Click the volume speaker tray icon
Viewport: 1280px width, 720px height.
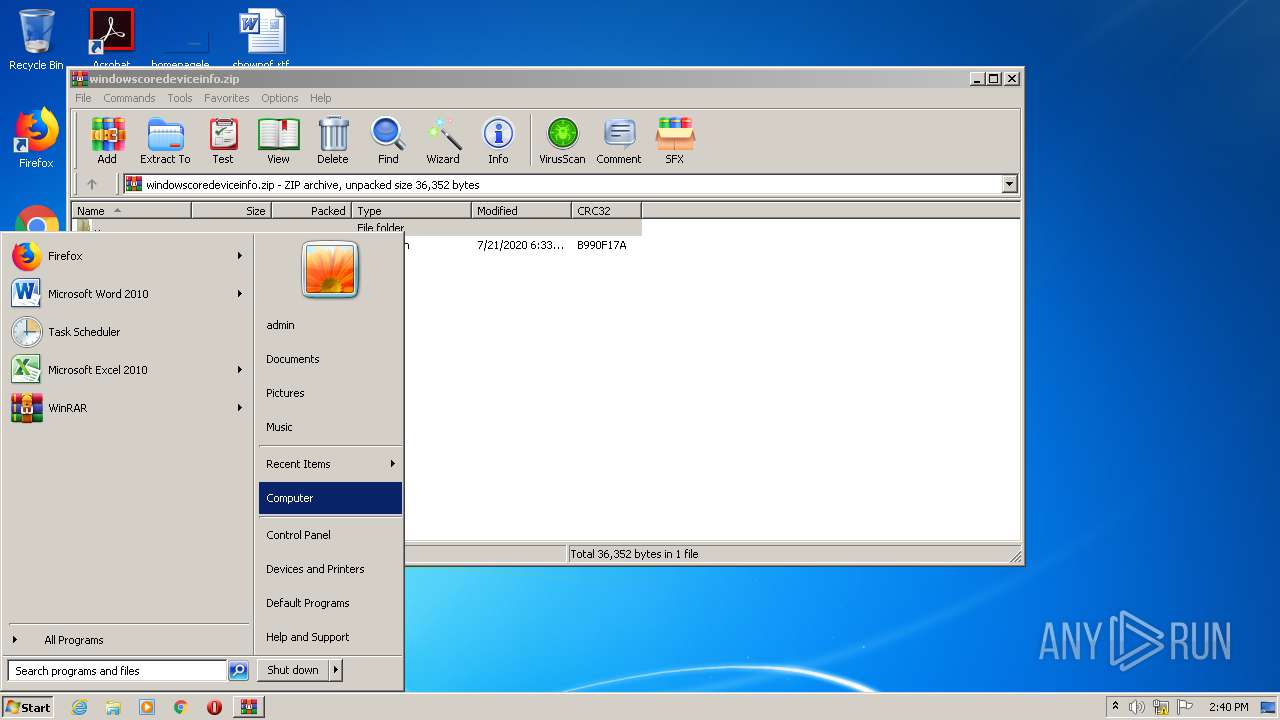pos(1137,707)
